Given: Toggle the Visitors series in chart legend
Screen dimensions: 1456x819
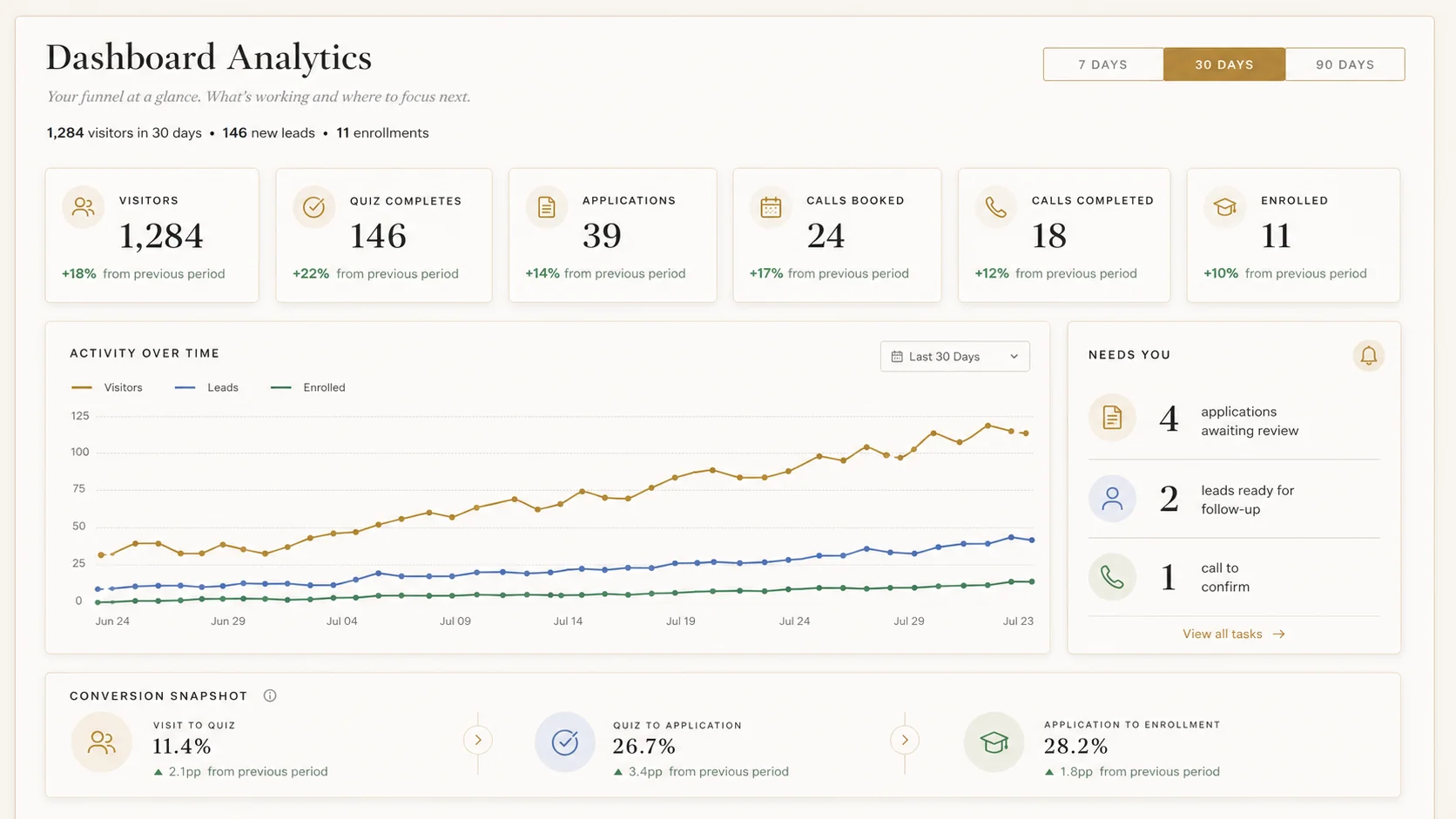Looking at the screenshot, I should point(107,387).
